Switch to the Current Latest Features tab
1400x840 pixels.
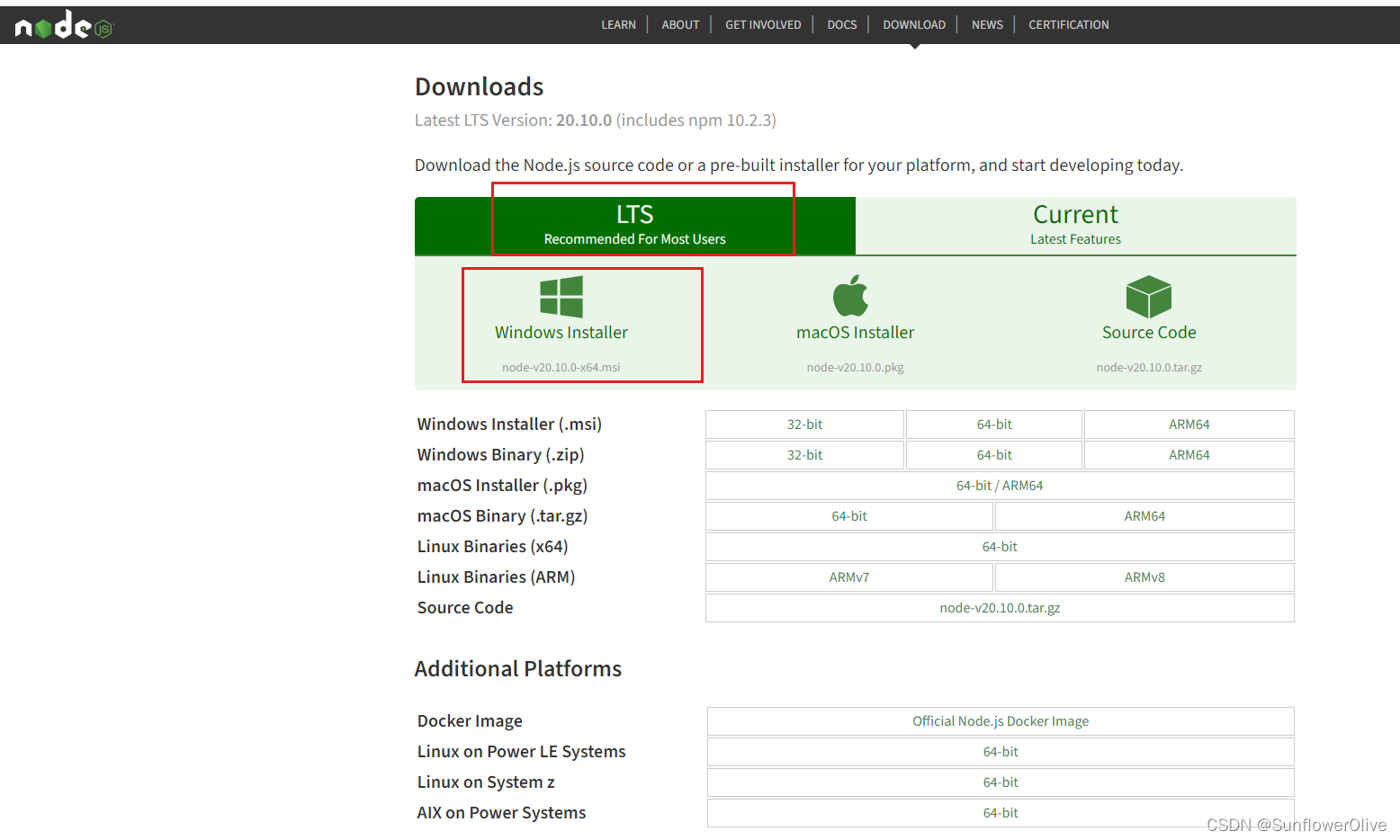pos(1076,226)
